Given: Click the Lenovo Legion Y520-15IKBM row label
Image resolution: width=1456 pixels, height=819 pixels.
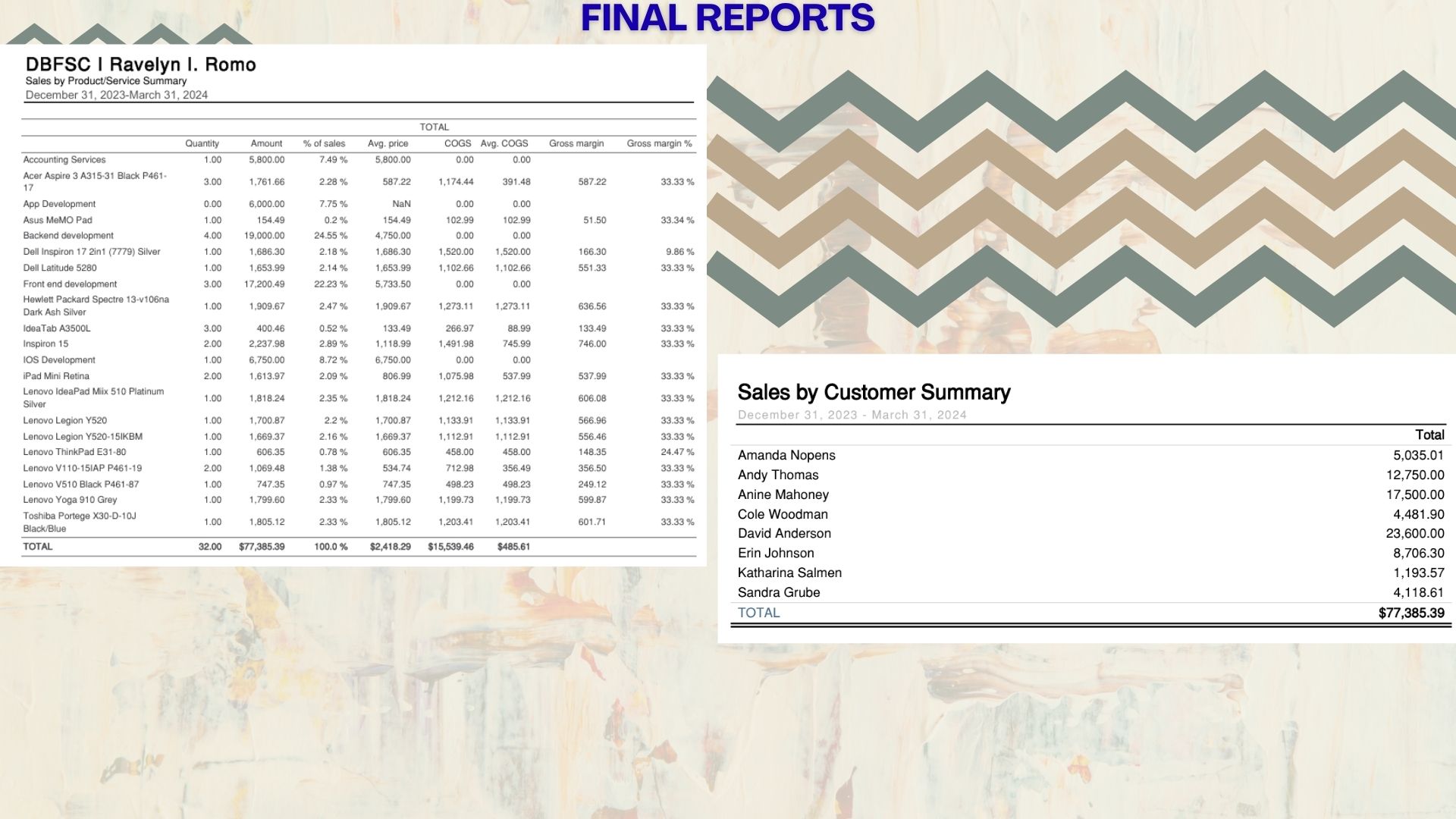Looking at the screenshot, I should coord(83,437).
